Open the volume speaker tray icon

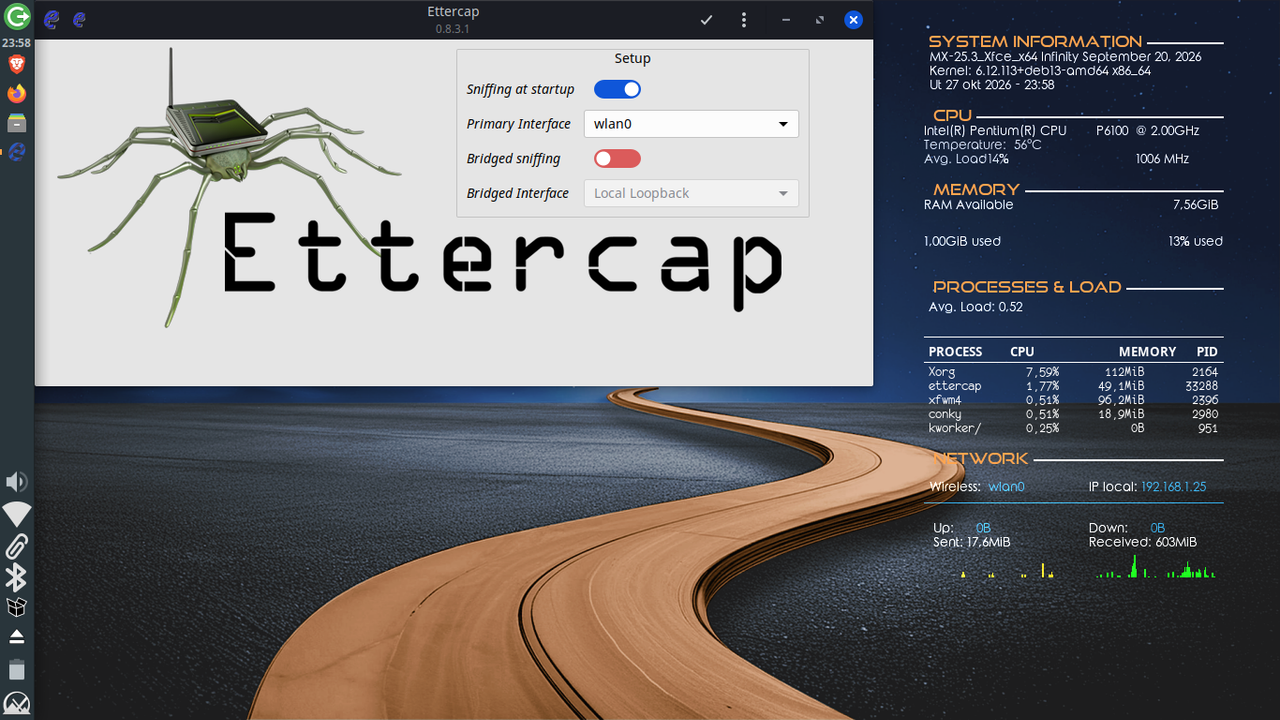pos(16,483)
